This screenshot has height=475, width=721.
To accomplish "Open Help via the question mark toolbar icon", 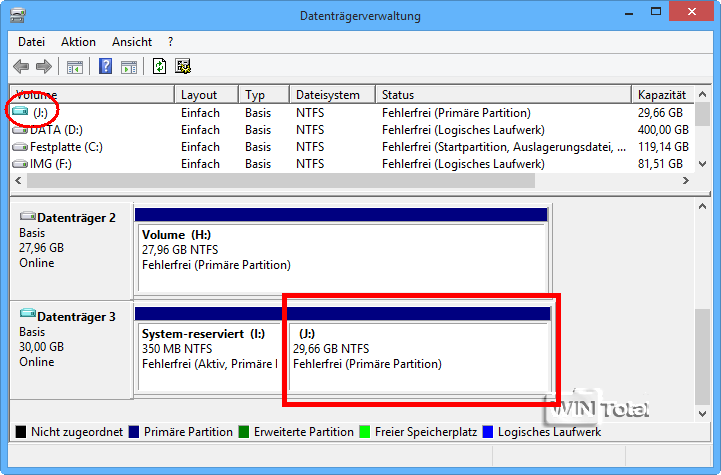I will click(x=105, y=66).
